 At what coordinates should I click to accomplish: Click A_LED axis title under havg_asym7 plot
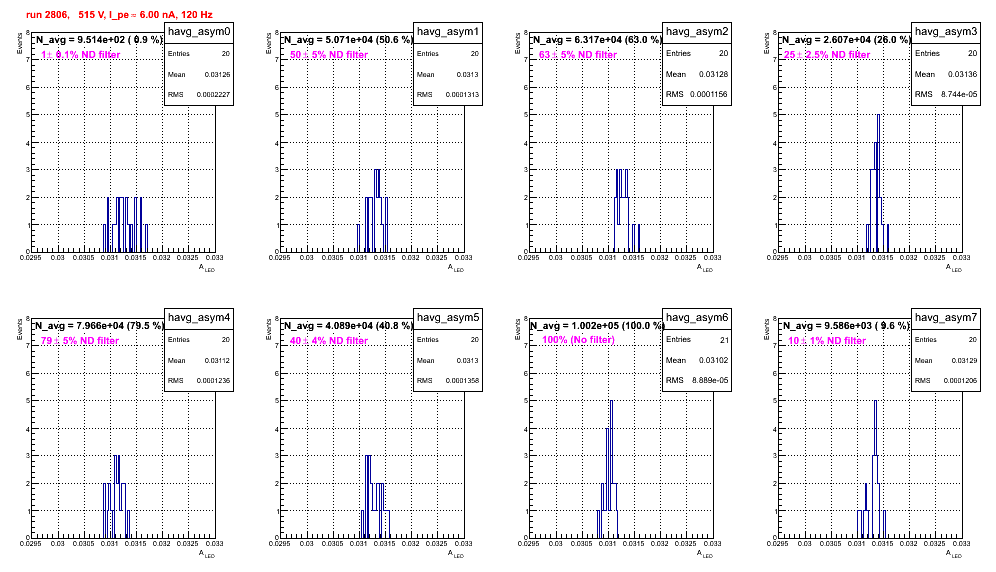click(954, 555)
